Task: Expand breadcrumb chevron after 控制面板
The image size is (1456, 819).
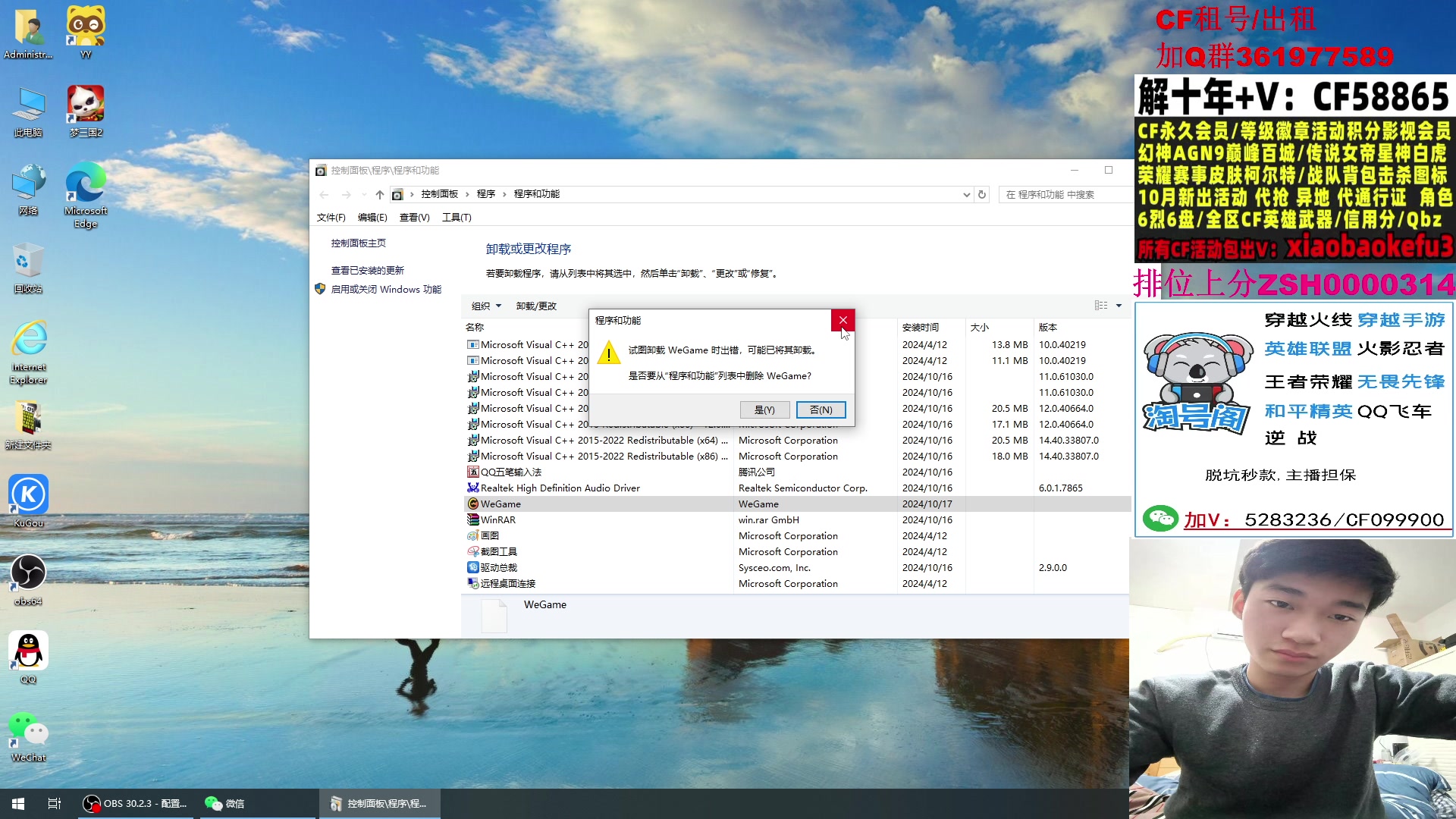Action: click(468, 195)
